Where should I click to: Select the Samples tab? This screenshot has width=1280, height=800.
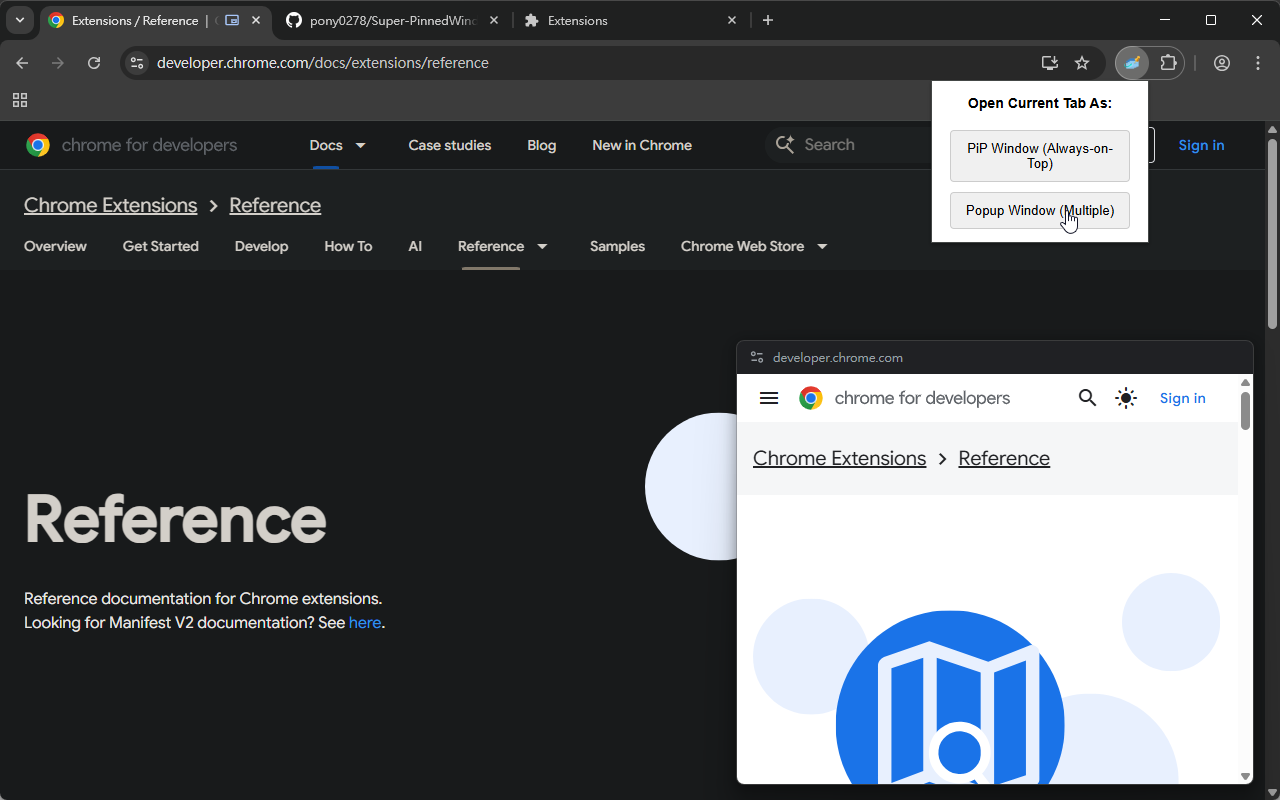click(x=617, y=246)
